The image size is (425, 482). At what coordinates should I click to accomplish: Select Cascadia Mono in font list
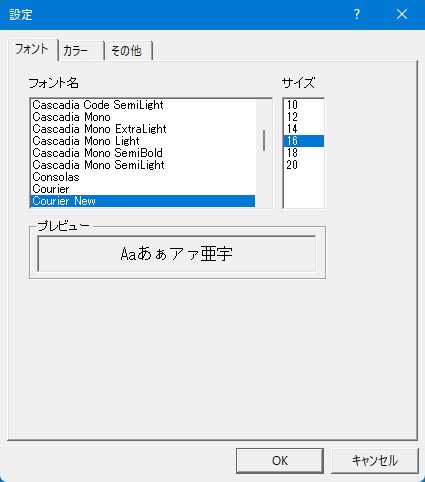[x=143, y=117]
